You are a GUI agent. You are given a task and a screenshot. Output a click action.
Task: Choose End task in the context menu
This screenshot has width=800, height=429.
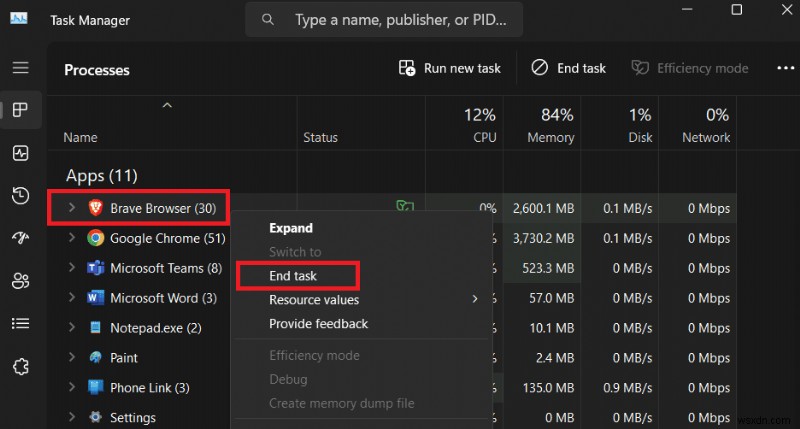tap(293, 276)
